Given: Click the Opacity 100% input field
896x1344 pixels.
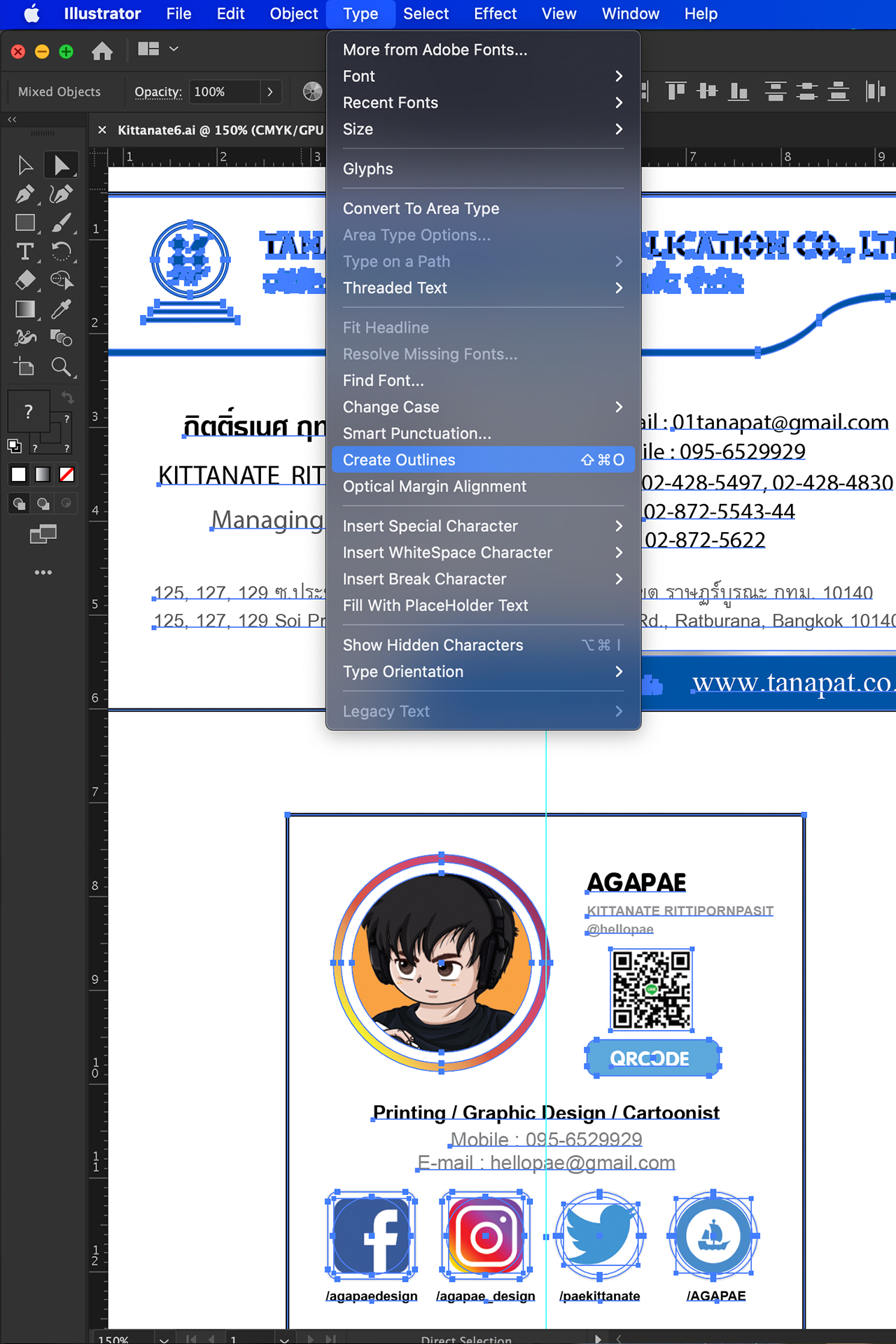Looking at the screenshot, I should pyautogui.click(x=225, y=92).
